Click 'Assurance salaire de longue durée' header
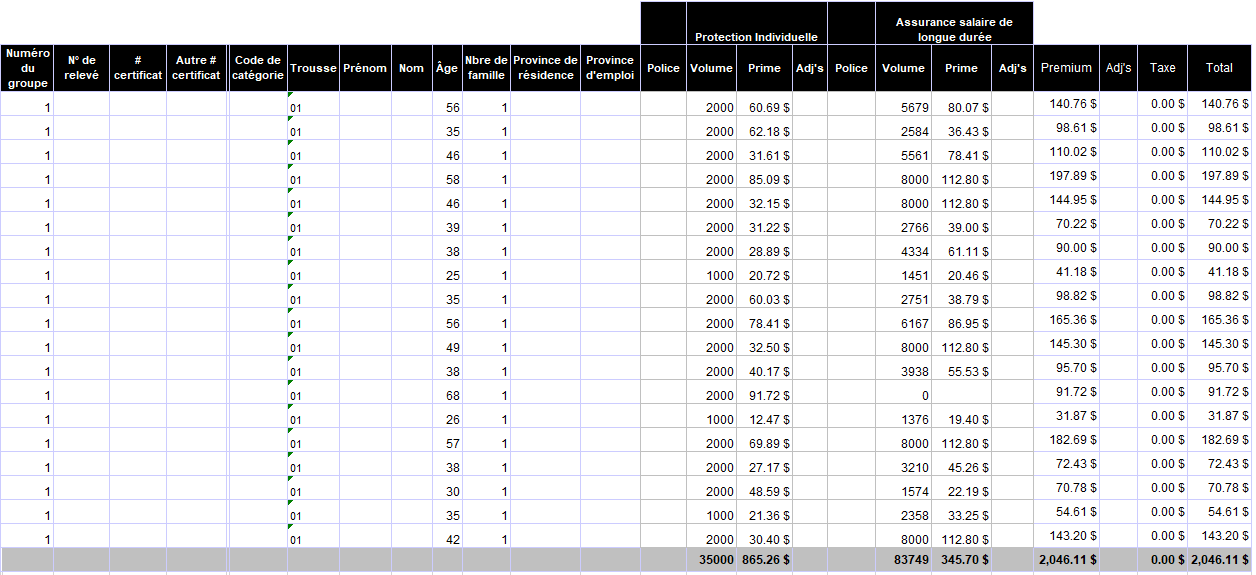Viewport: 1256px width, 575px height. 954,23
